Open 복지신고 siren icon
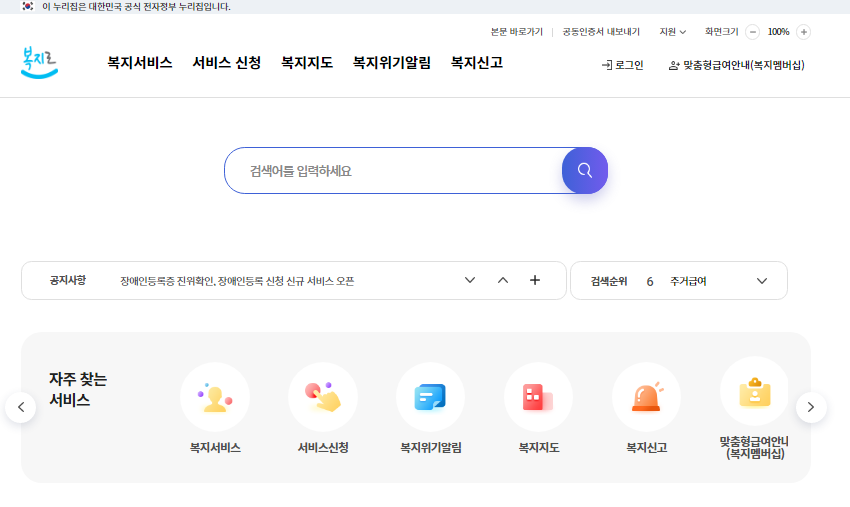850x507 pixels. [646, 397]
